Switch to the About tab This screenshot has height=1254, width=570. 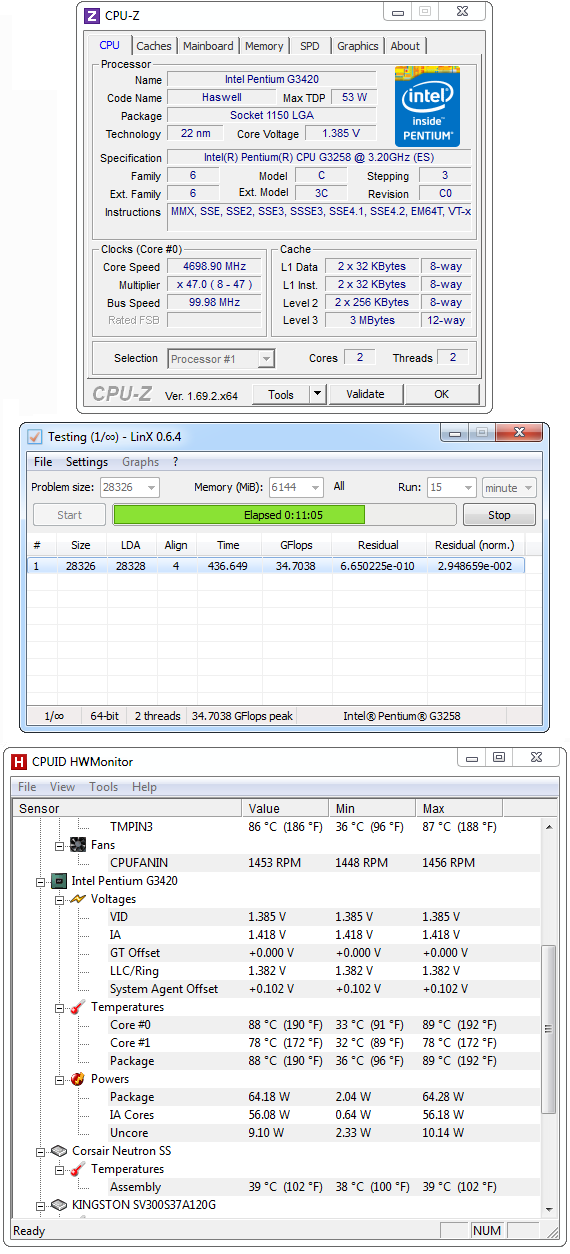pyautogui.click(x=405, y=46)
